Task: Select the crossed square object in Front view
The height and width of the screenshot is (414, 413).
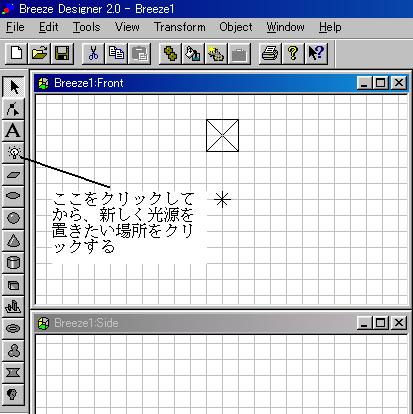Action: click(x=222, y=135)
